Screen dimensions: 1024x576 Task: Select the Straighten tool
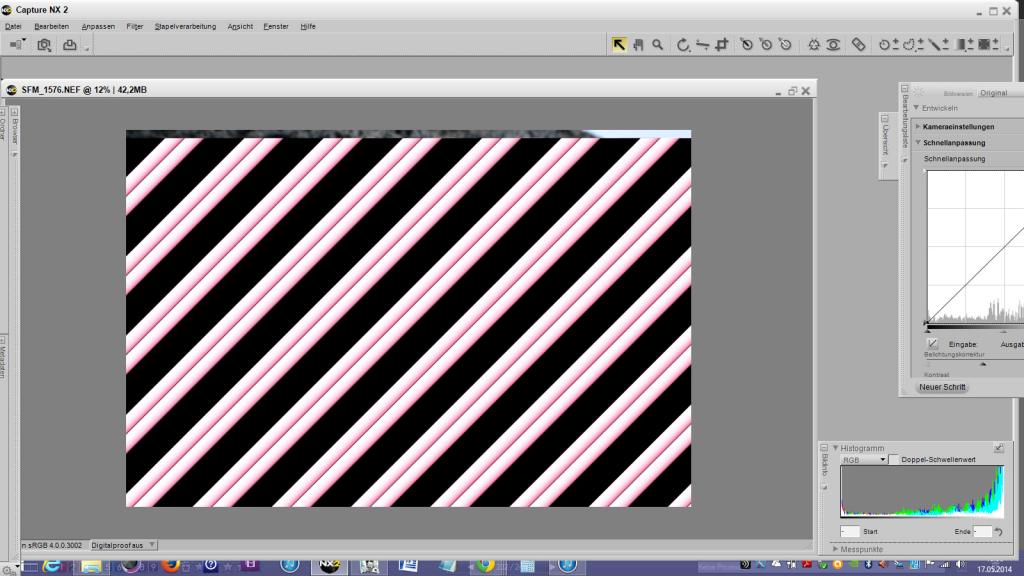[702, 44]
